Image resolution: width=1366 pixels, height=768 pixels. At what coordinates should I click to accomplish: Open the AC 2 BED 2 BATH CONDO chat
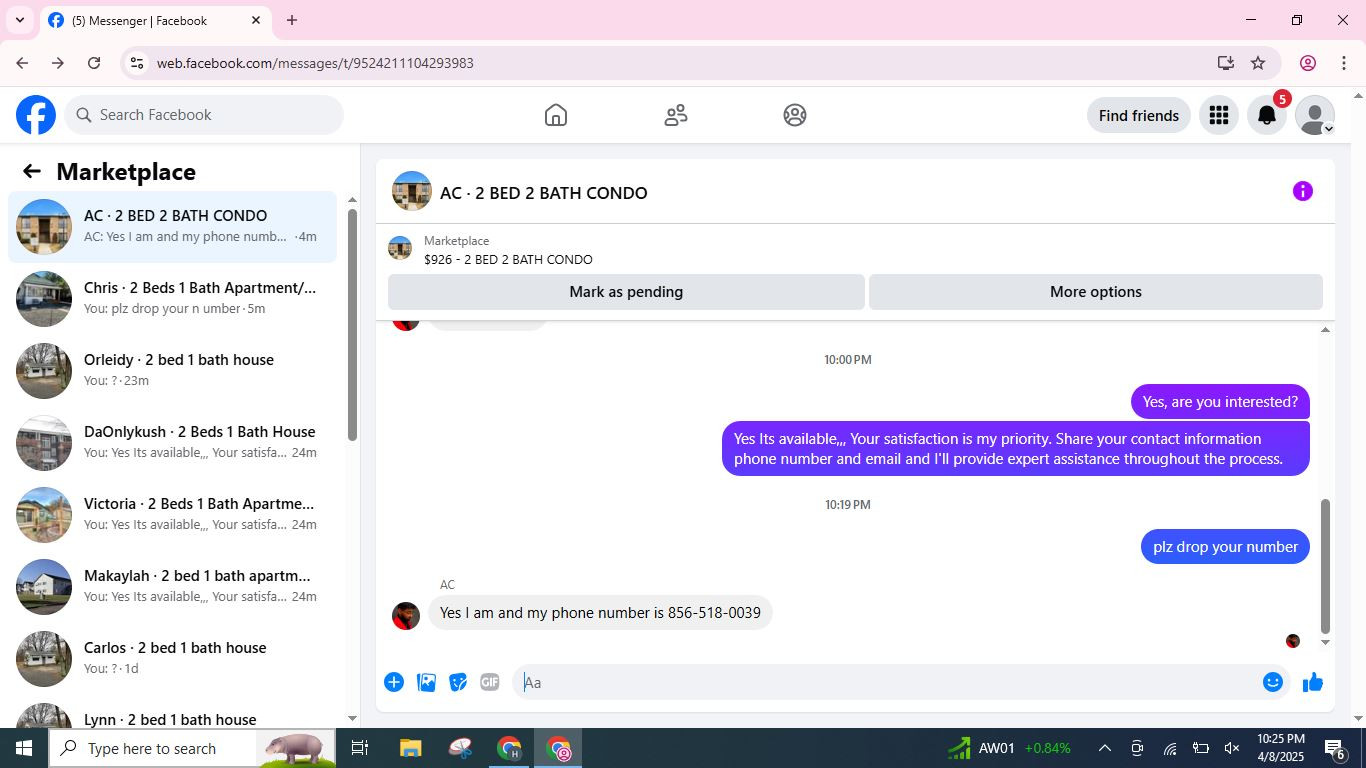(172, 226)
